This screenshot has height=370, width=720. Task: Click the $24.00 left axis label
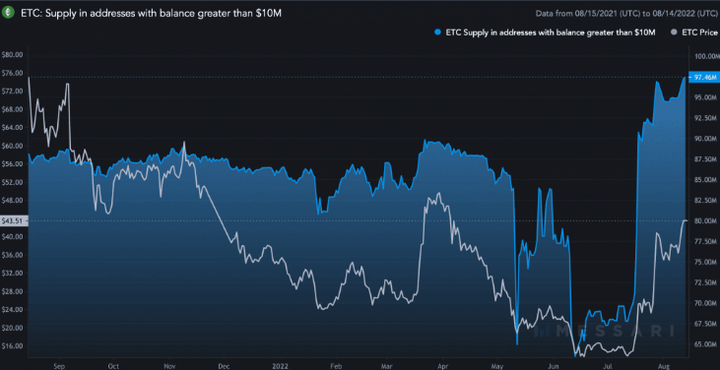13,309
